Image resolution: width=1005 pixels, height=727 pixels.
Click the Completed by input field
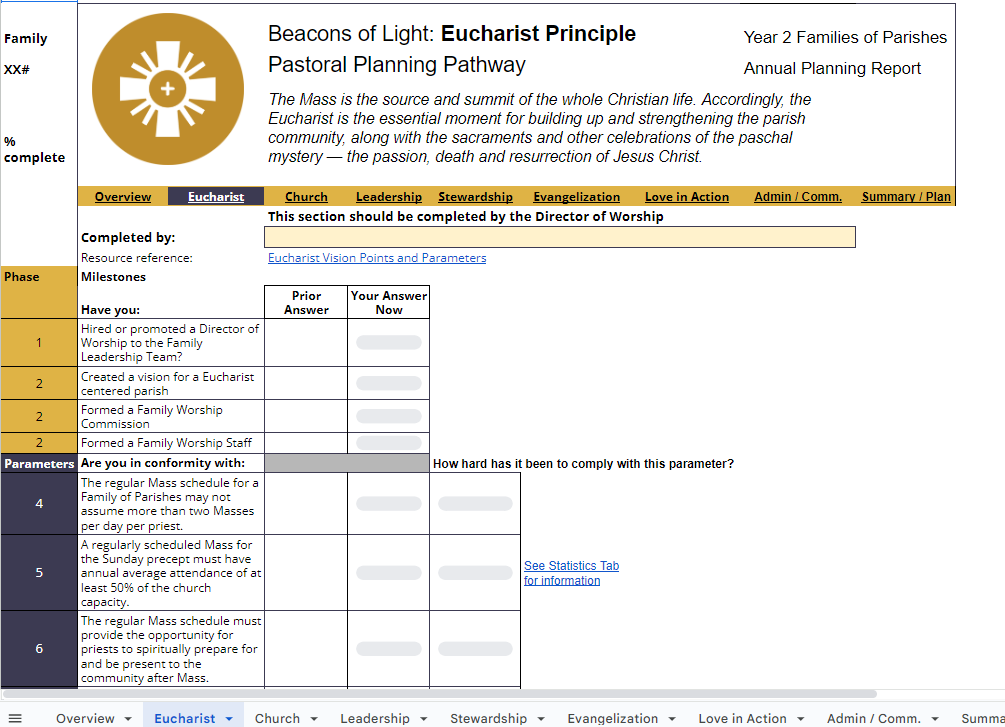click(x=559, y=237)
